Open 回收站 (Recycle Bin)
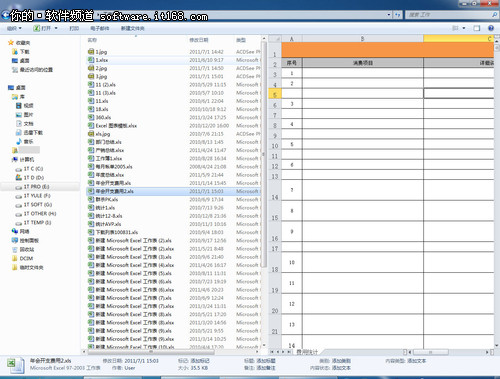This screenshot has width=500, height=379. point(23,249)
